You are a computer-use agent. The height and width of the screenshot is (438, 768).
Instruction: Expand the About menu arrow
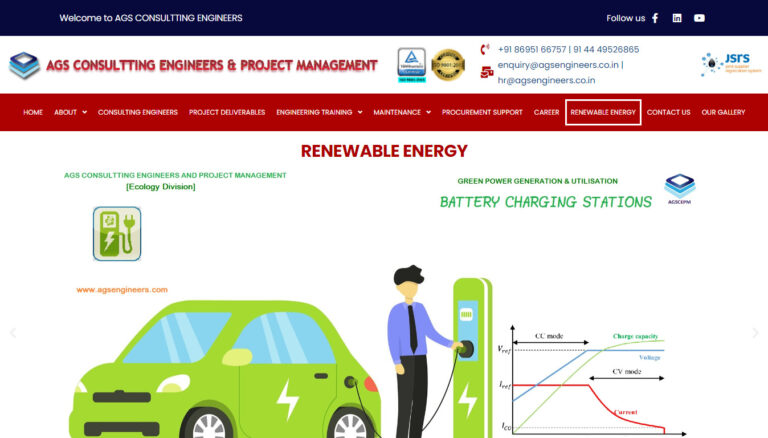click(85, 112)
